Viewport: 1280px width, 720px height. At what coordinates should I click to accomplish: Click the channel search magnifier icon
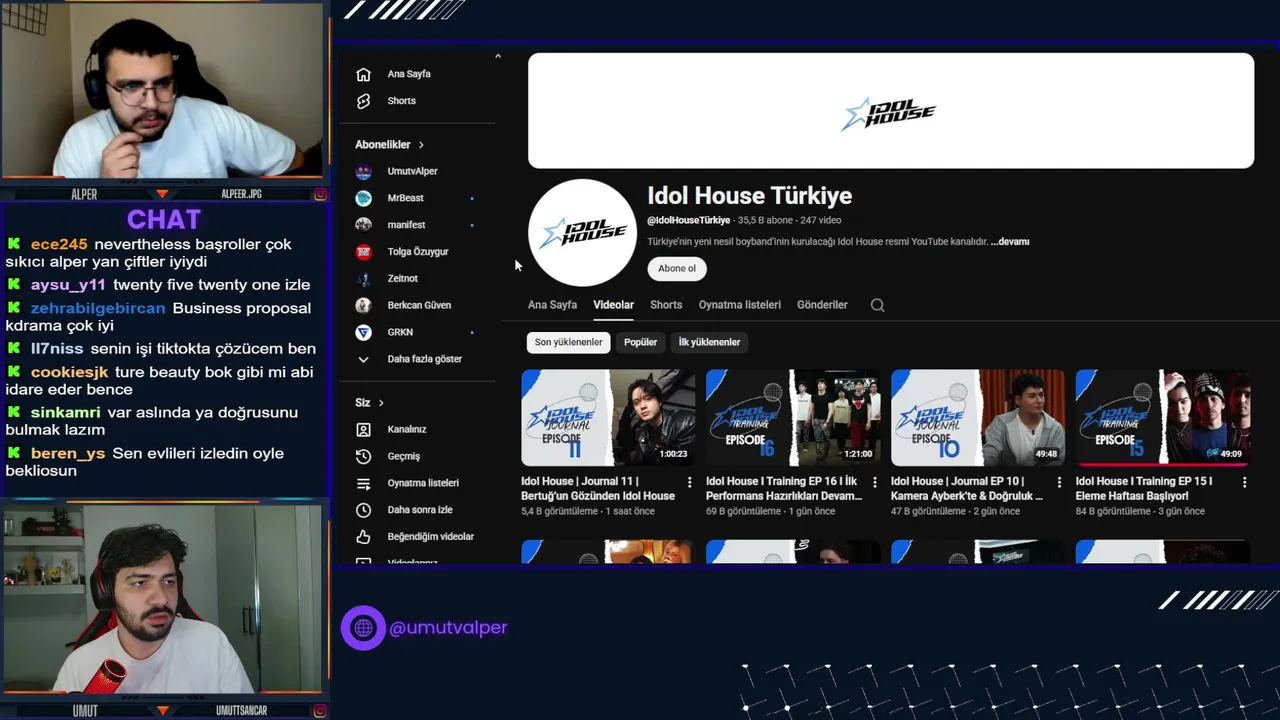[878, 305]
